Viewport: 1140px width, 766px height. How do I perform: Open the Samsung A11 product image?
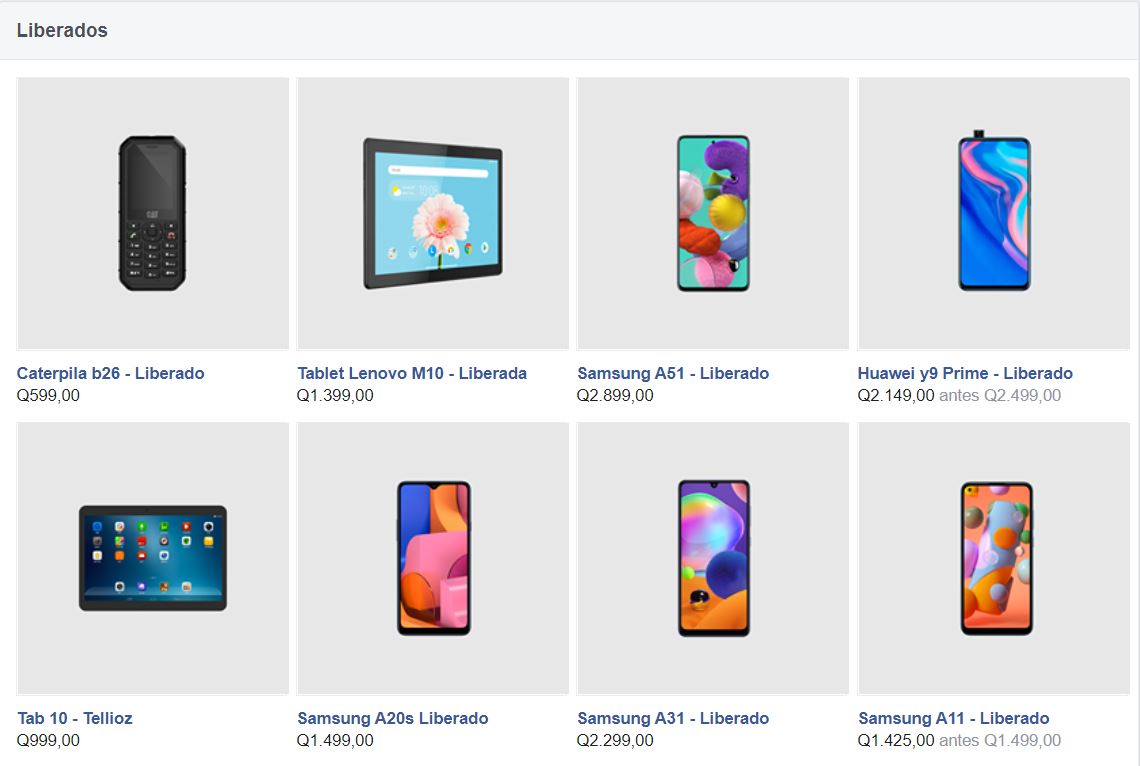[993, 558]
